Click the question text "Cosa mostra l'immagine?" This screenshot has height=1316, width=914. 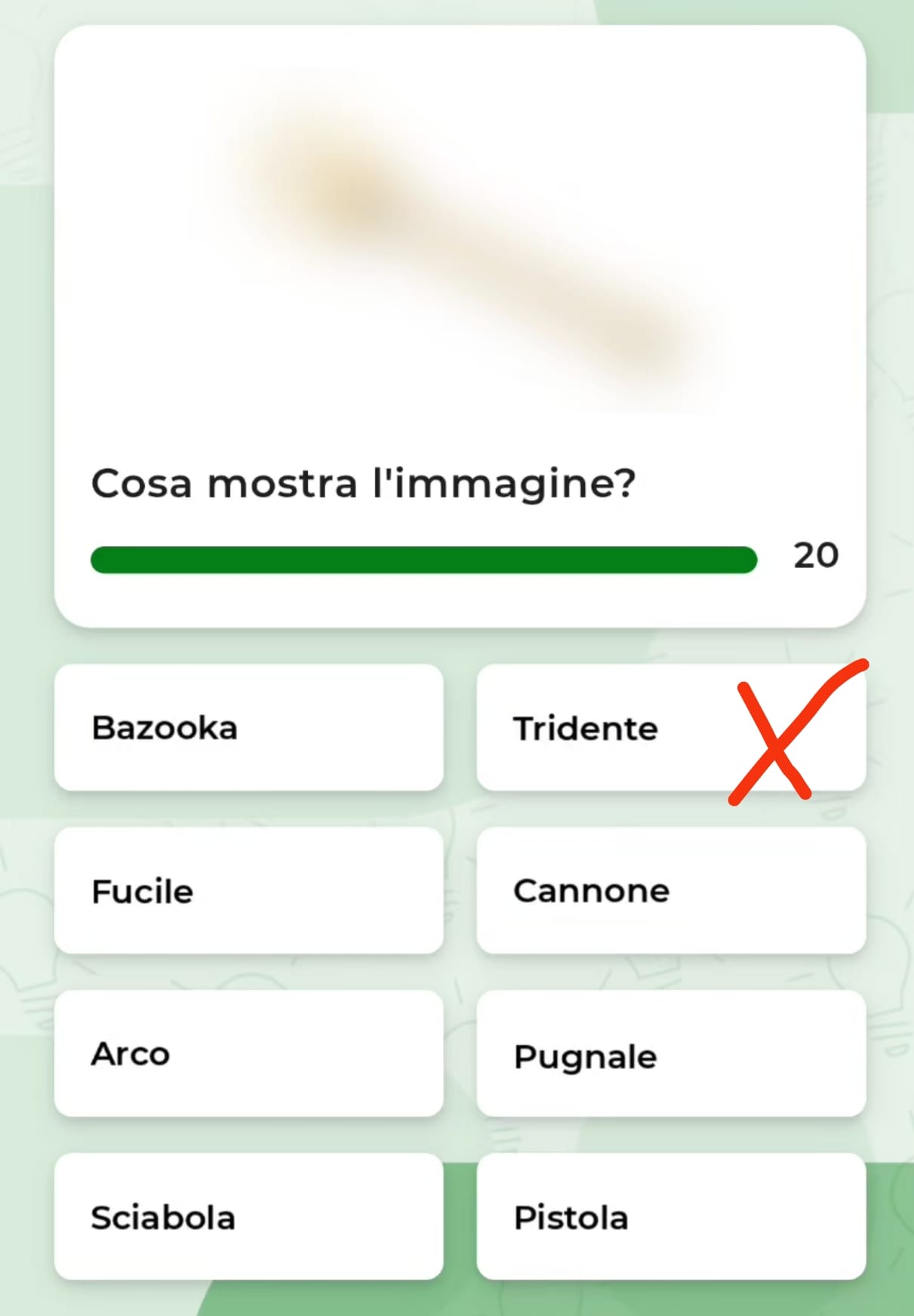(x=363, y=483)
